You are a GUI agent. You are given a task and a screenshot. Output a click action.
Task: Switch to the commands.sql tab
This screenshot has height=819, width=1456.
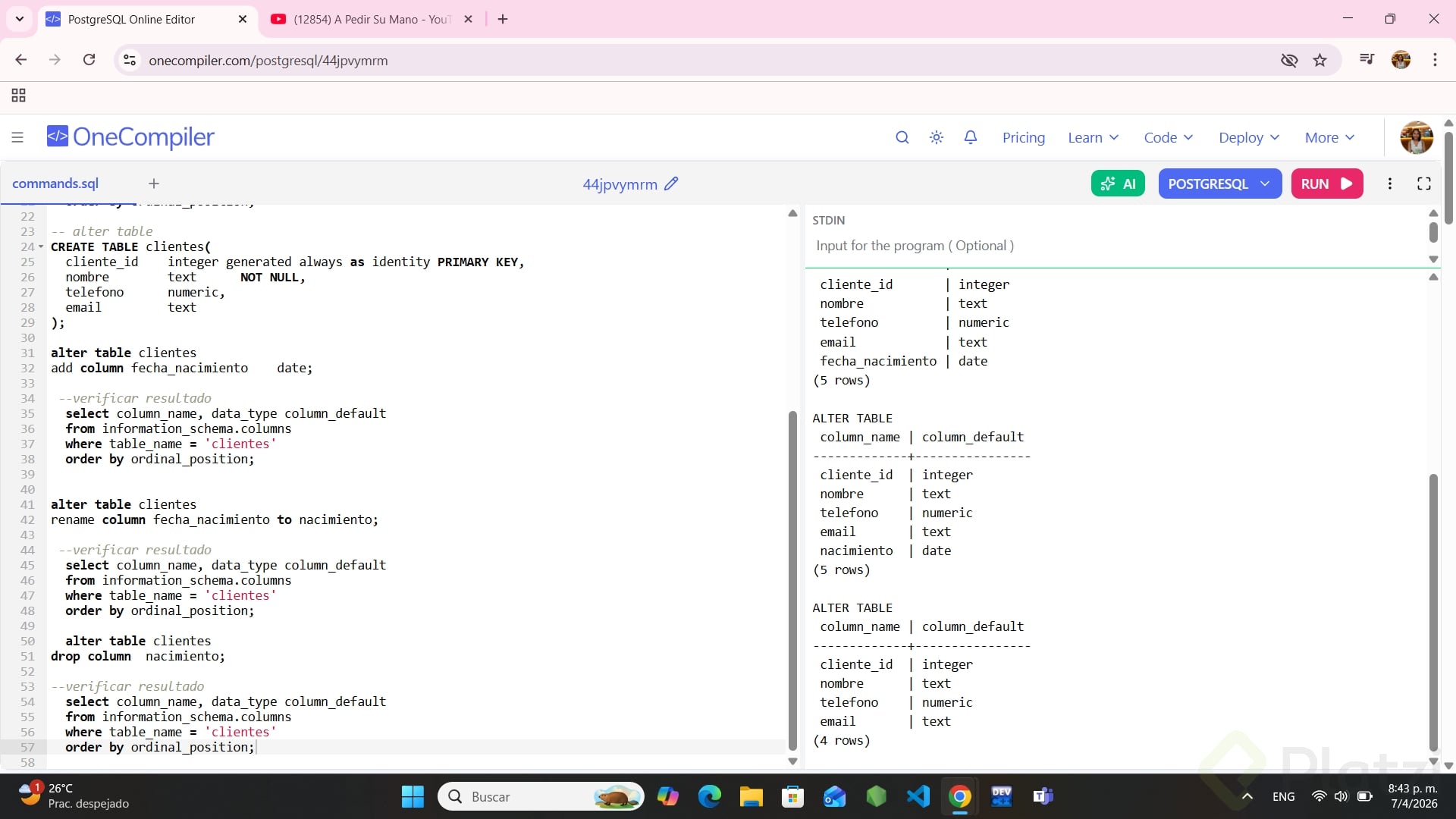[x=55, y=184]
